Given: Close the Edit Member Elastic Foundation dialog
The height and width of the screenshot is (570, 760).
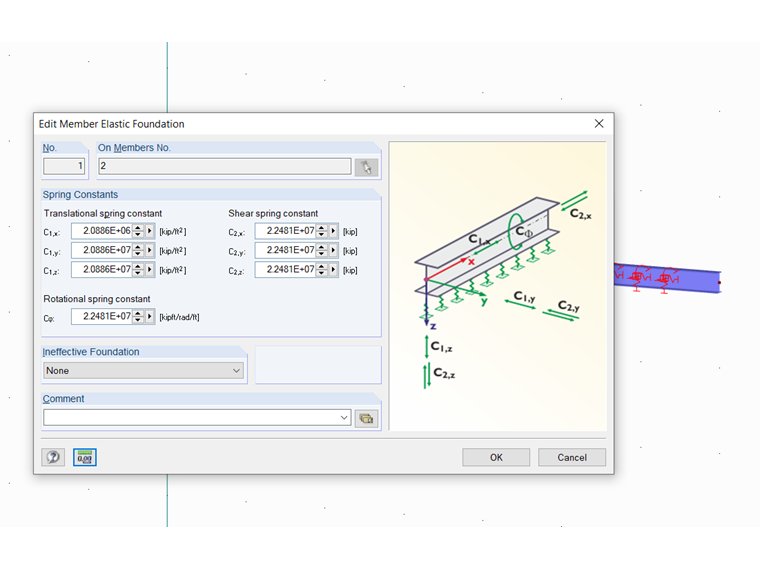Looking at the screenshot, I should [x=599, y=124].
